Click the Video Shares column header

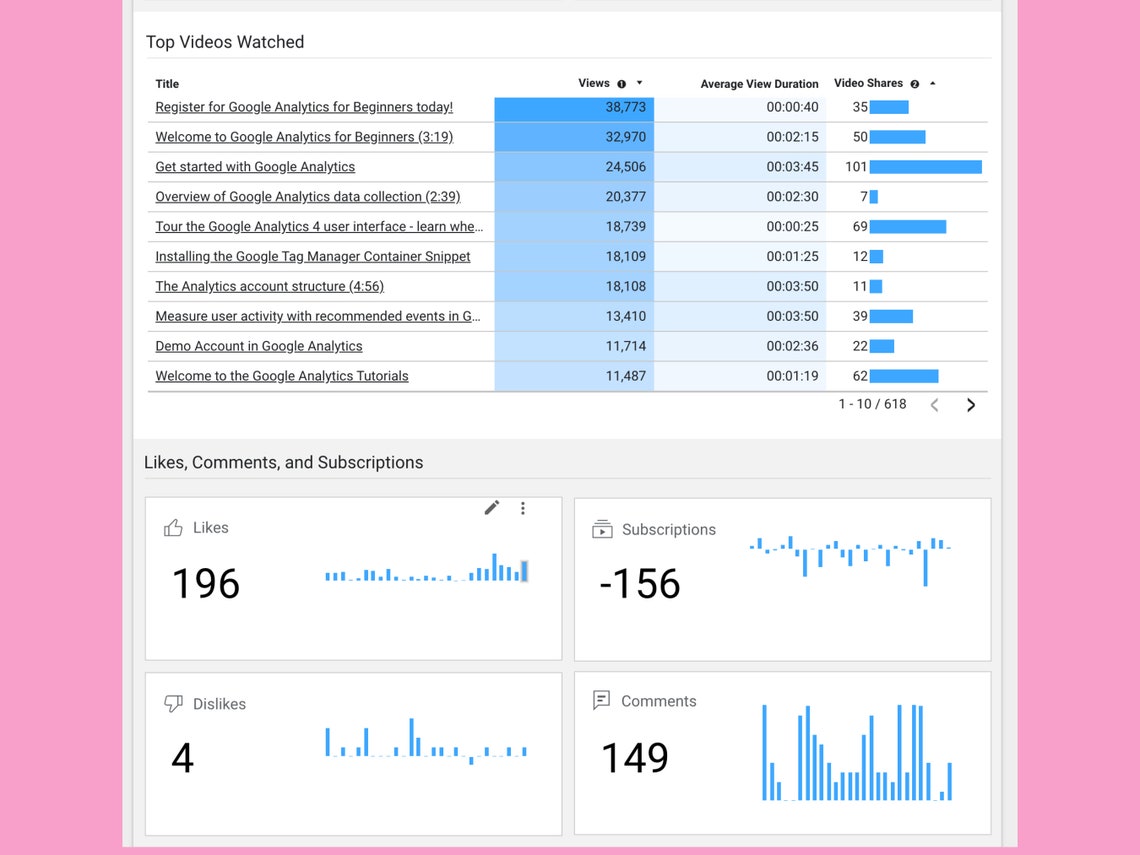pos(868,83)
